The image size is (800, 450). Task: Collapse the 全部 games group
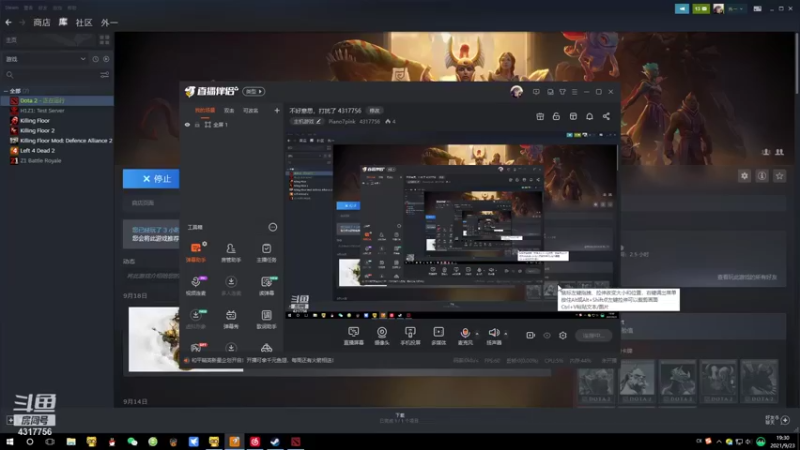[x=6, y=91]
